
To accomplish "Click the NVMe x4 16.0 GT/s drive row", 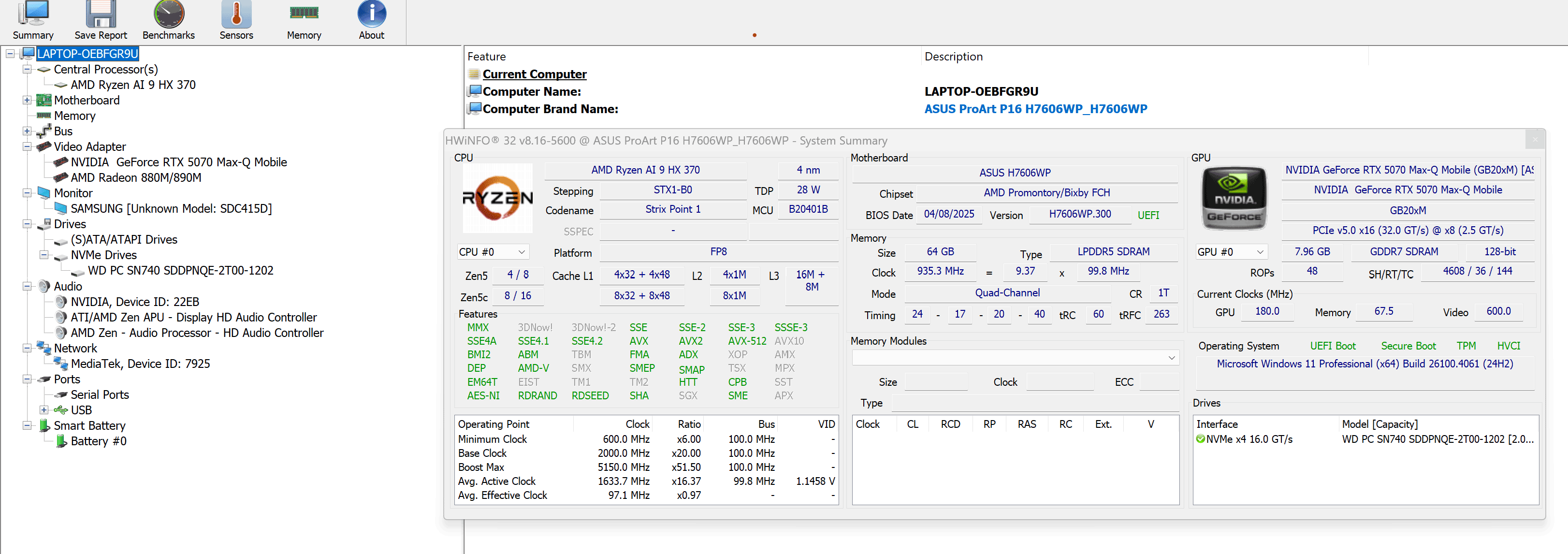I will (1366, 439).
